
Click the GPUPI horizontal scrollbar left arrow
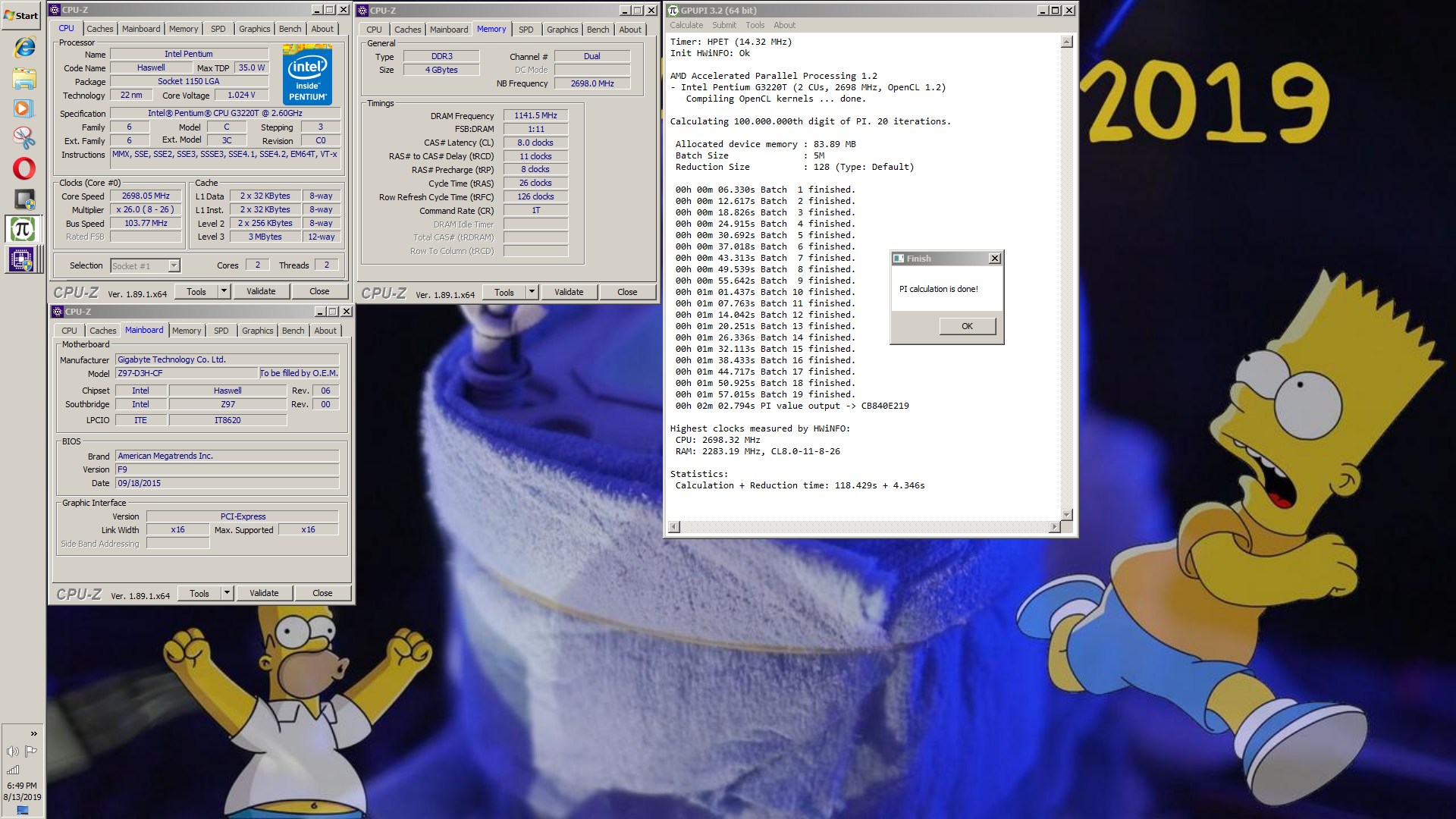(674, 527)
